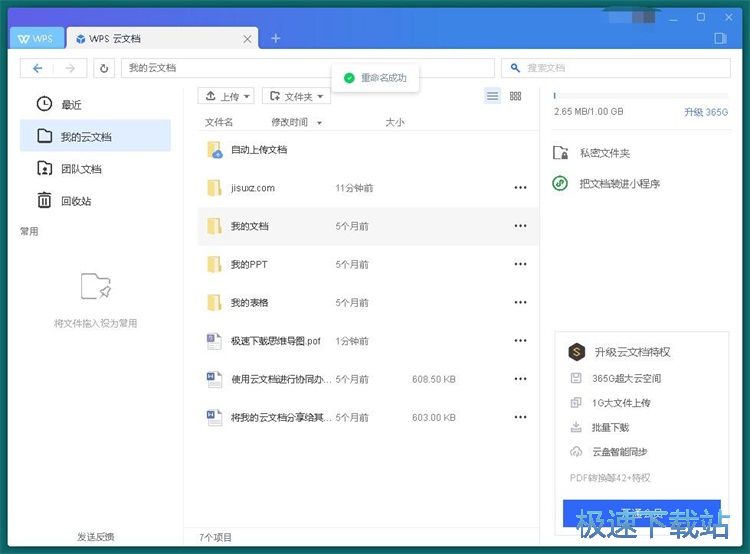Sort by 大小 column header
750x554 pixels.
coord(395,122)
